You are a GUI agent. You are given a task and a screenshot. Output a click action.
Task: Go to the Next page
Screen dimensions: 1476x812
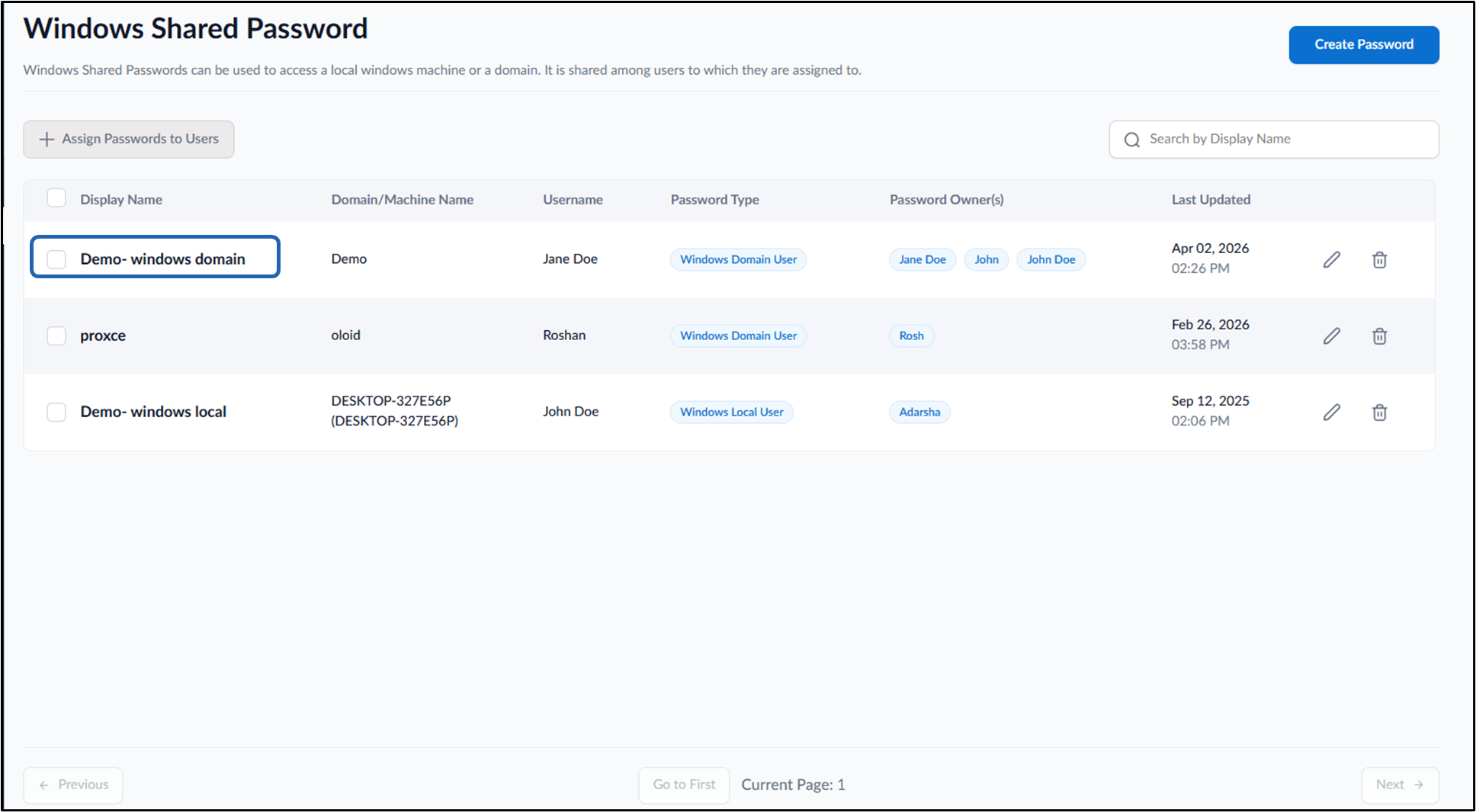[1400, 785]
